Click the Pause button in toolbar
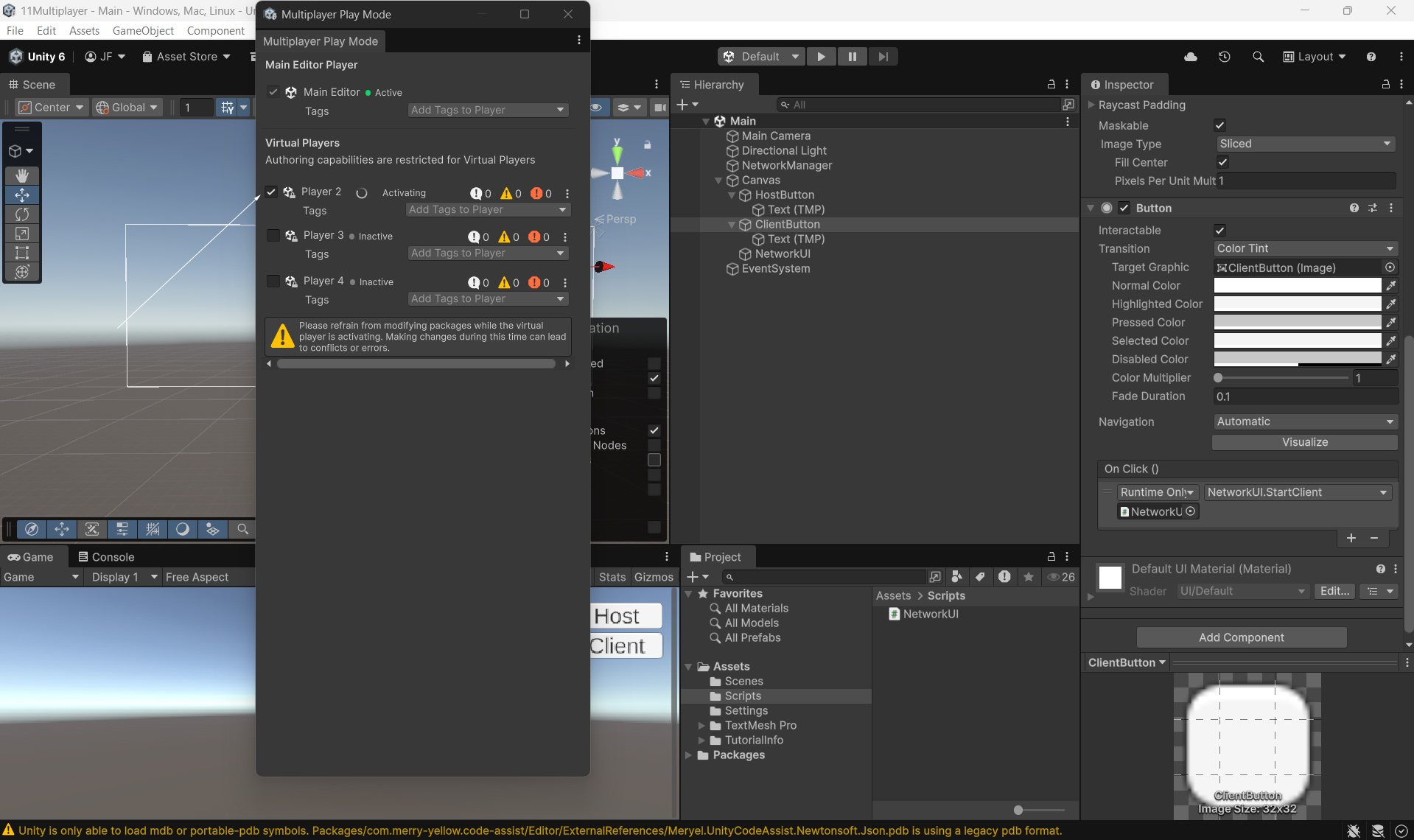The height and width of the screenshot is (840, 1414). (852, 57)
